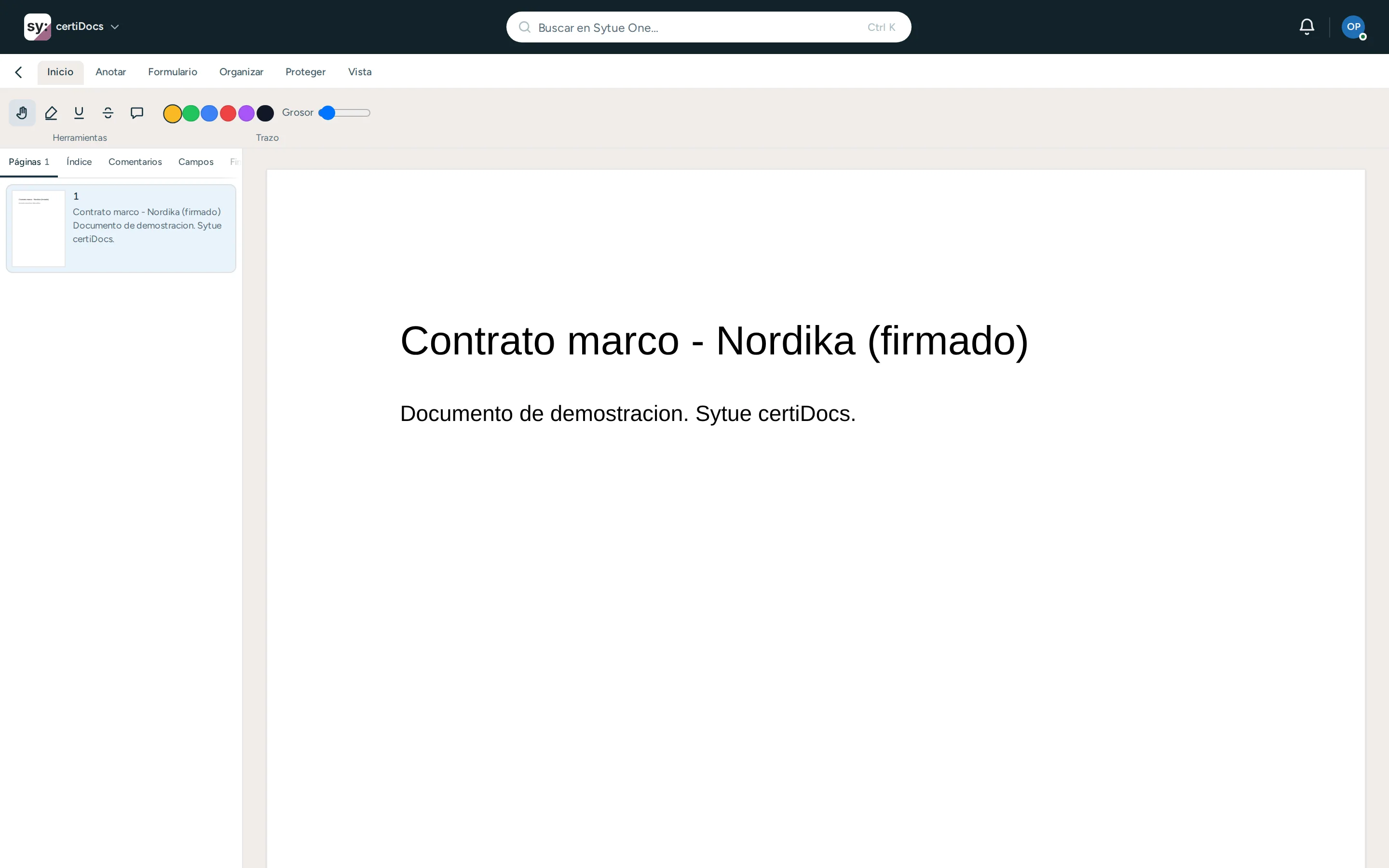Click the text 'Documento de demostracion. Sytue certiDocs.' on page
1389x868 pixels.
click(x=628, y=414)
